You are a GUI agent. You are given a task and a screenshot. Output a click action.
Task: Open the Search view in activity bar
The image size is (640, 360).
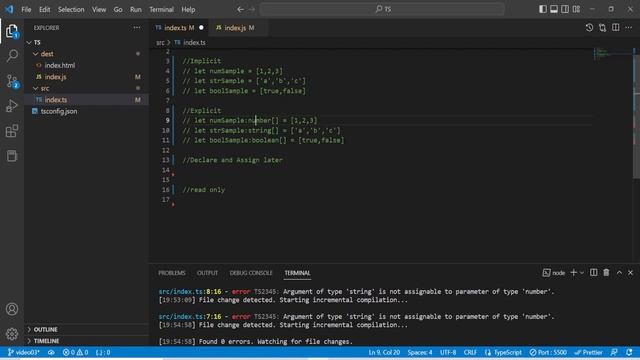tap(12, 56)
